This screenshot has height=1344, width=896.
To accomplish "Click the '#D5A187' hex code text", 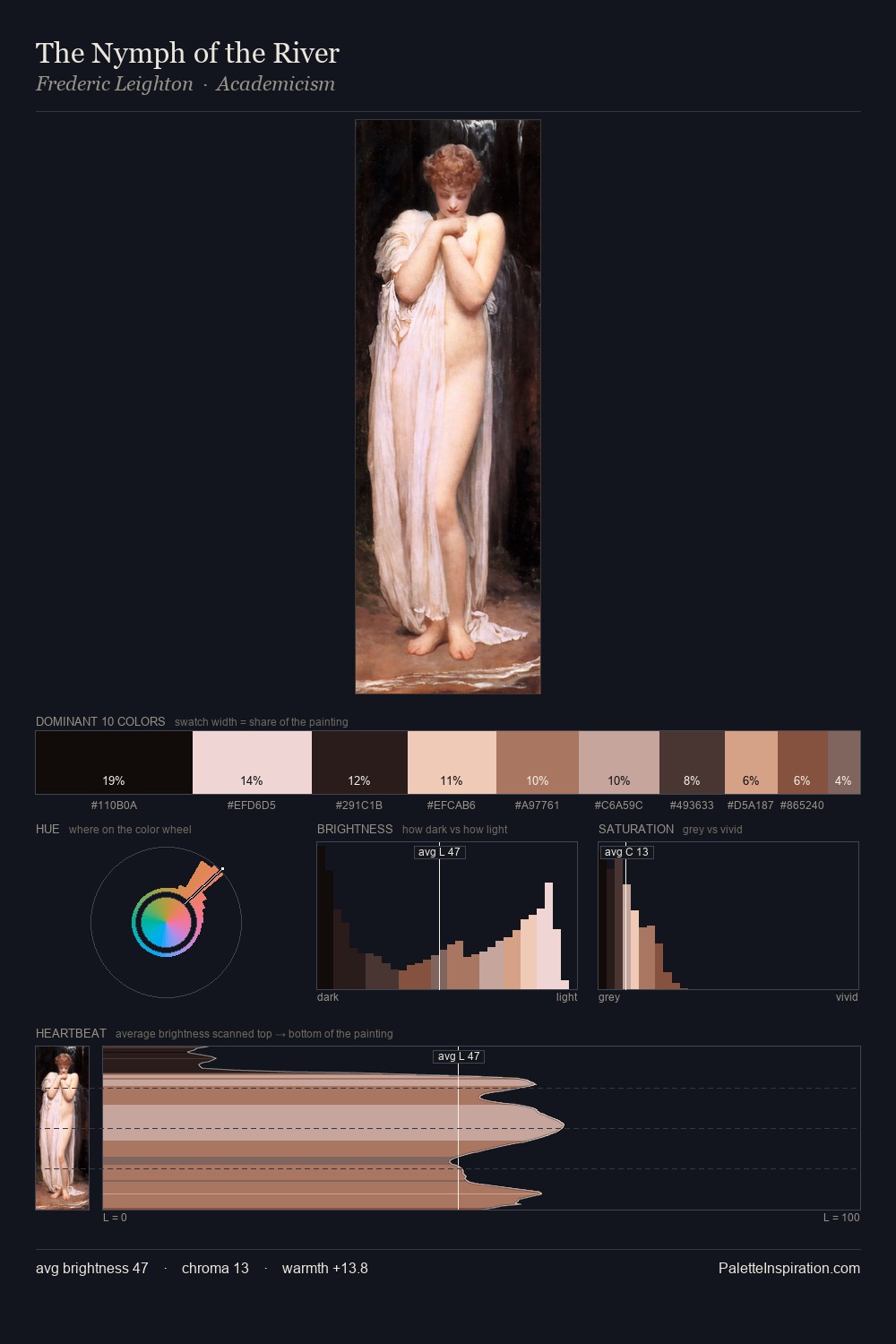I will 751,806.
